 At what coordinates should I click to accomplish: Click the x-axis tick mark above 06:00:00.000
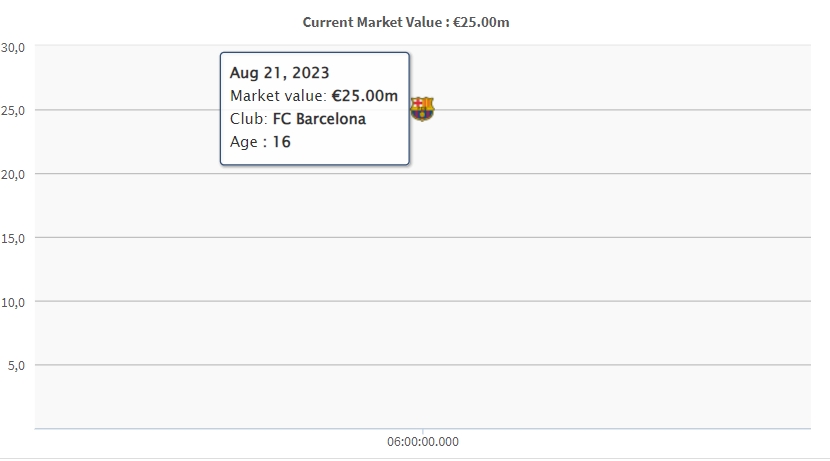point(422,431)
